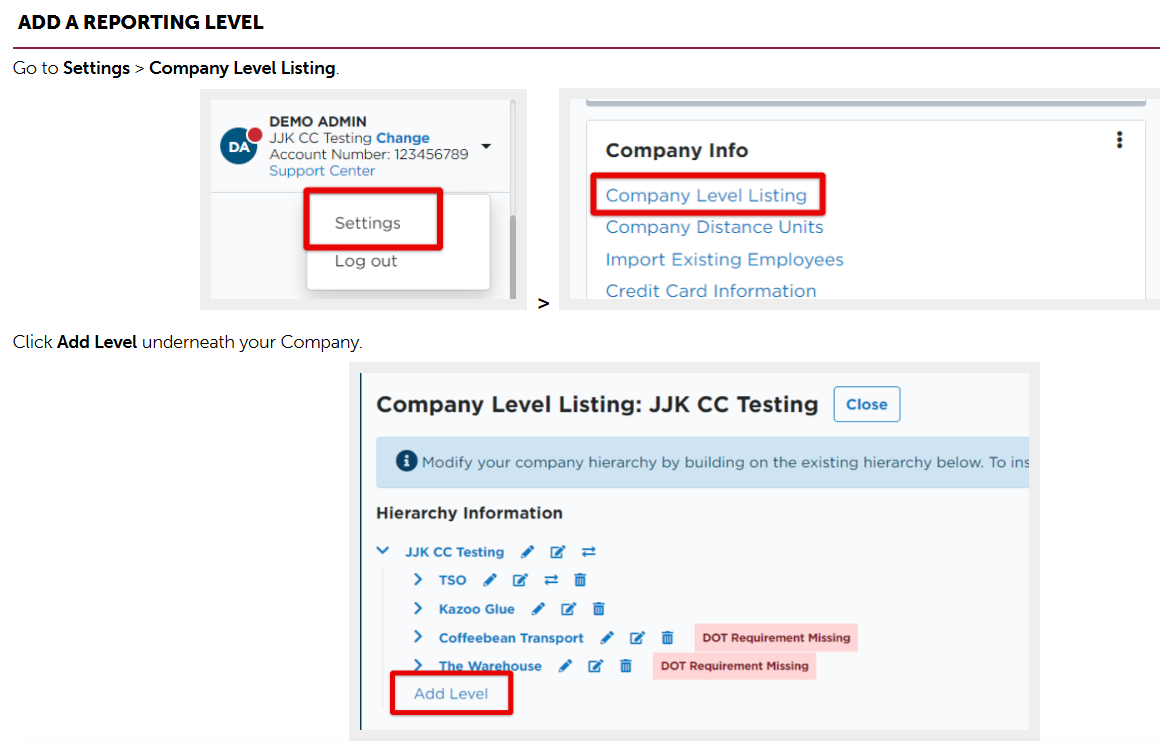Expand the TSO level
This screenshot has width=1160, height=743.
418,579
